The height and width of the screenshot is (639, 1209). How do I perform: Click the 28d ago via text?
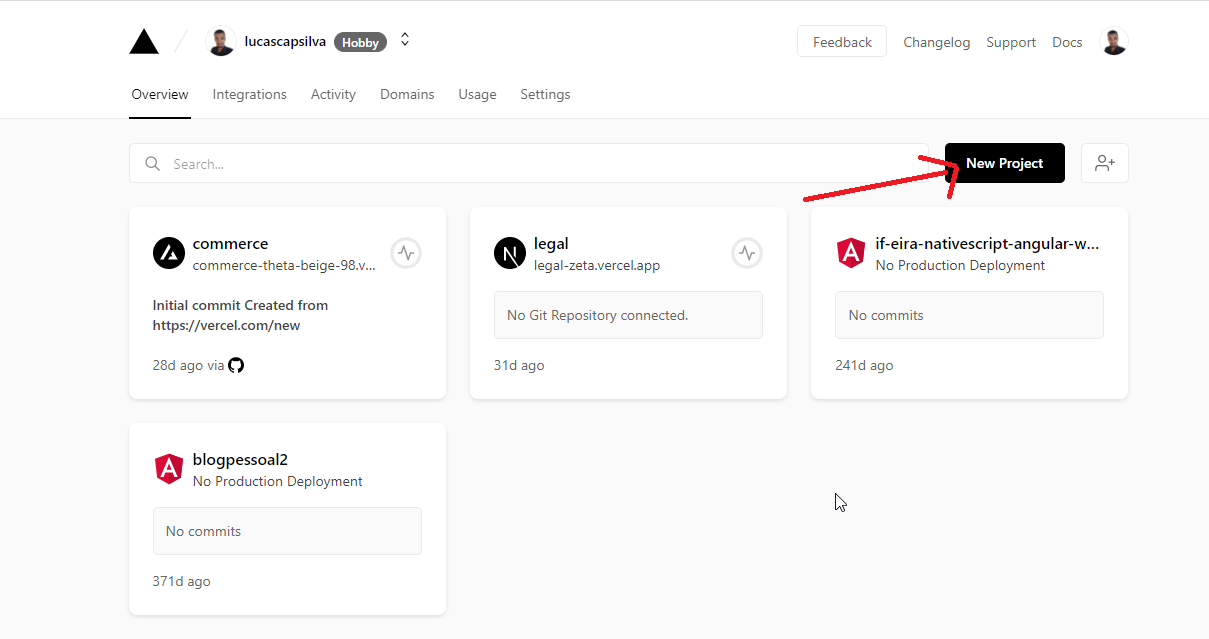(x=188, y=365)
